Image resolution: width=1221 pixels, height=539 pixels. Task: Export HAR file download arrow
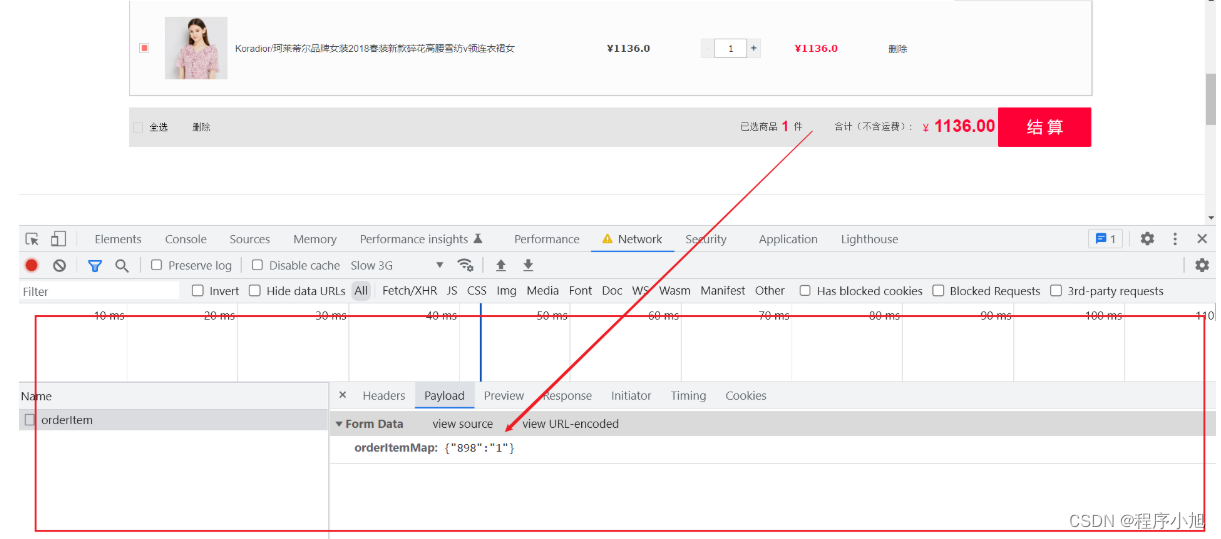pyautogui.click(x=528, y=265)
